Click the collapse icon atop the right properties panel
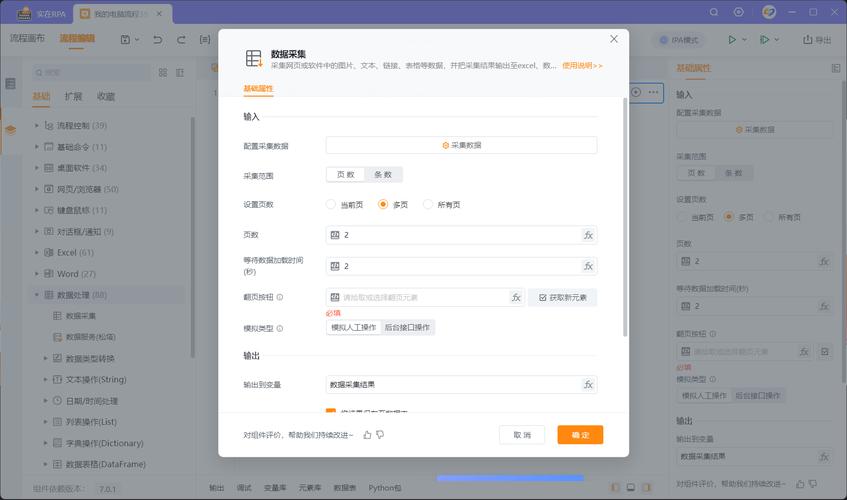This screenshot has width=847, height=500. (x=836, y=68)
